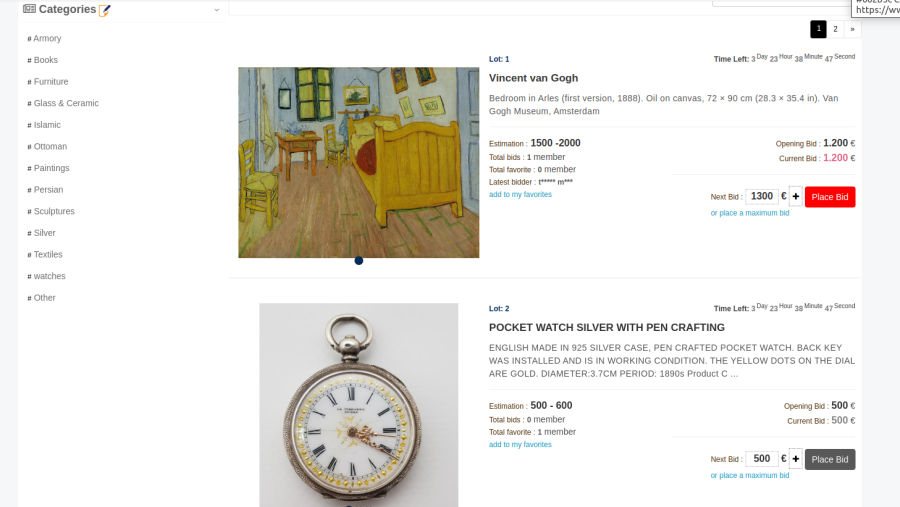Go to page 2 of lots
900x507 pixels.
(835, 29)
